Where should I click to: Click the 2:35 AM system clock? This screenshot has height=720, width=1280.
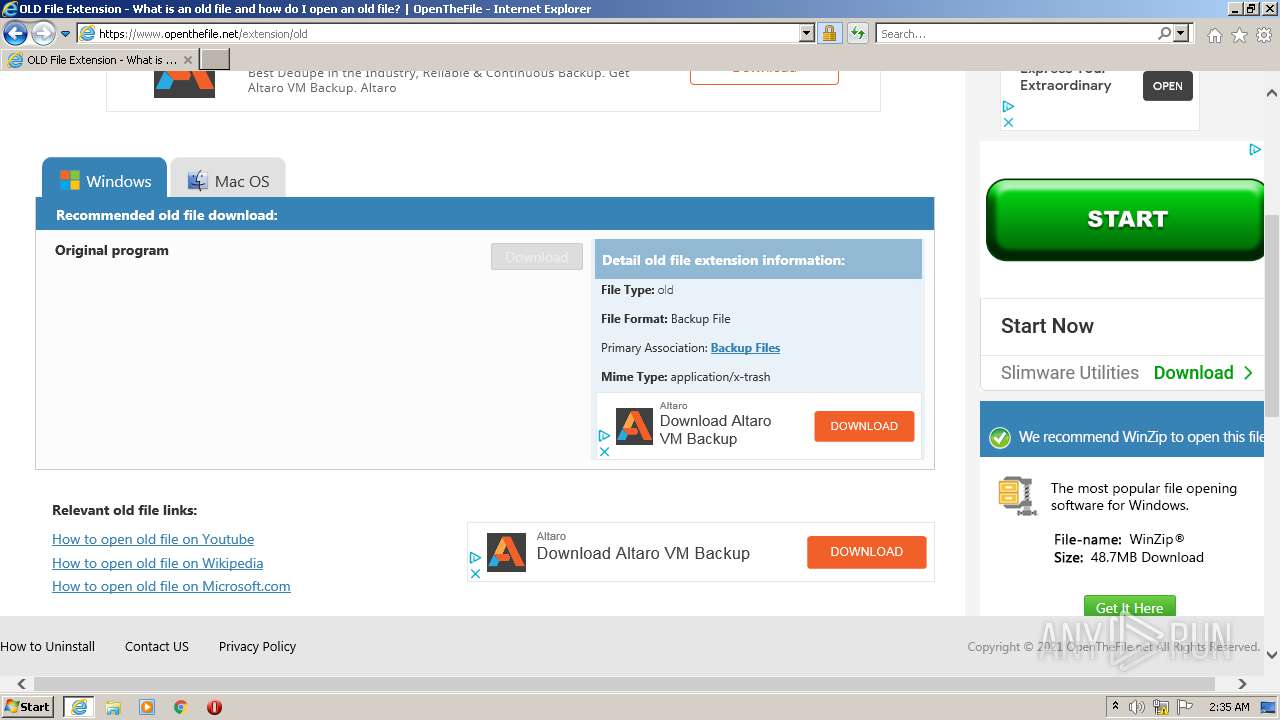[x=1229, y=707]
